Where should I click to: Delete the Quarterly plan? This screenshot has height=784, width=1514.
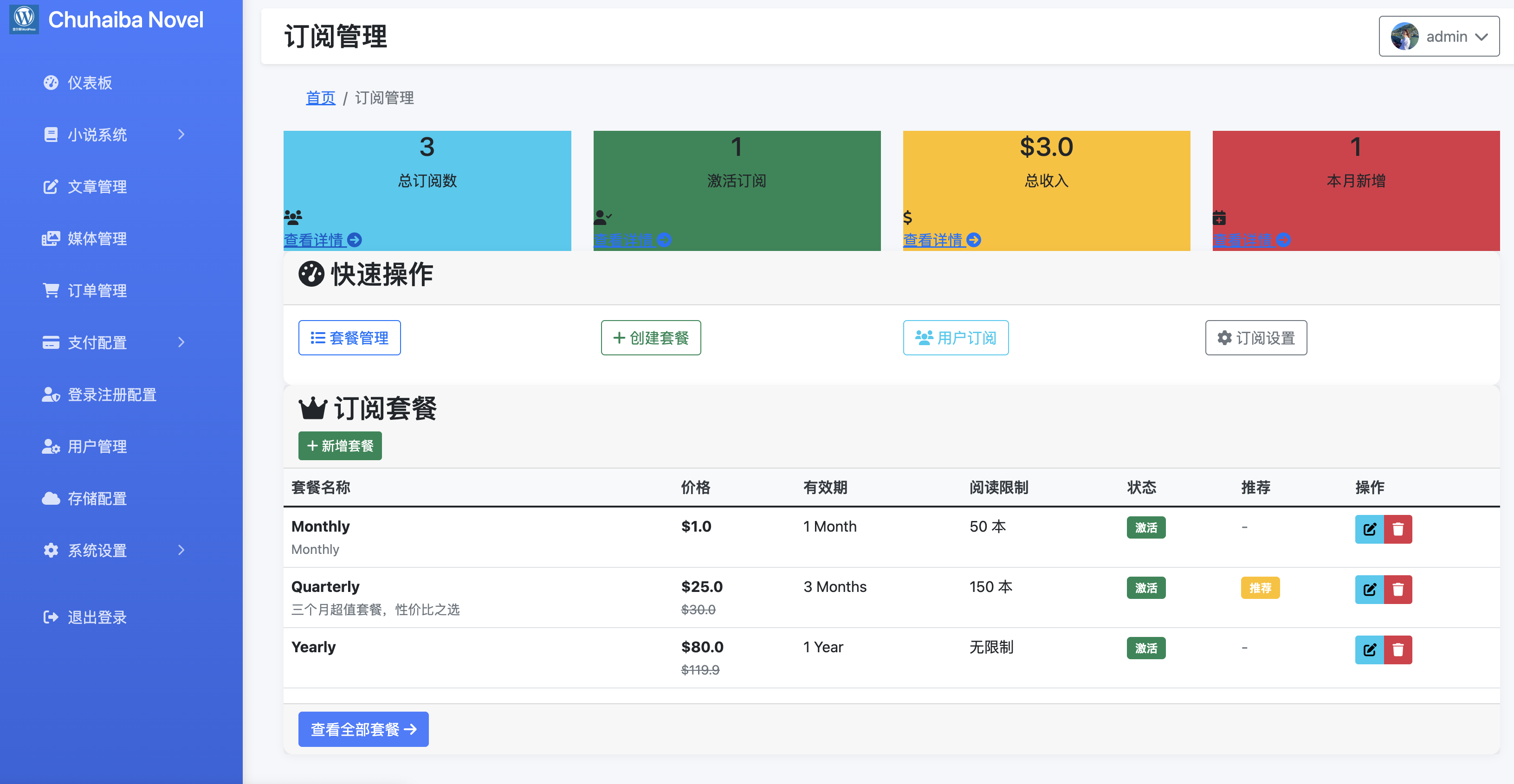tap(1398, 590)
